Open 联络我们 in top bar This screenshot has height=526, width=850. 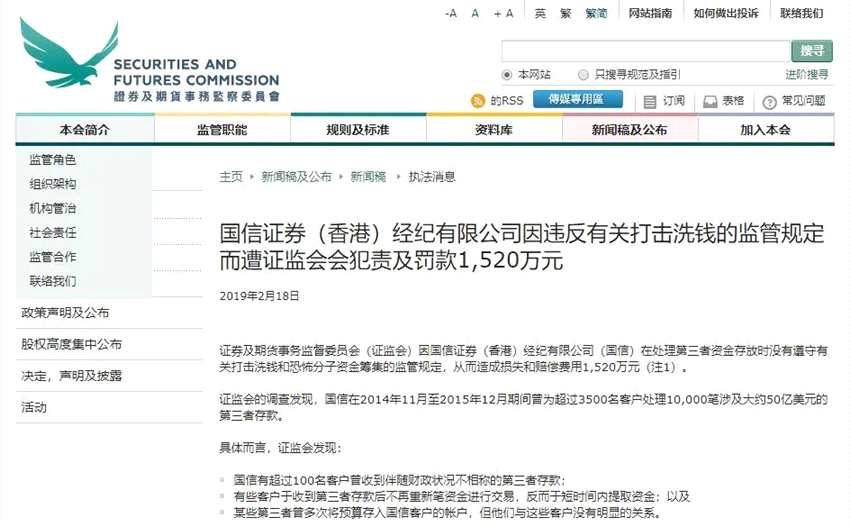(802, 14)
